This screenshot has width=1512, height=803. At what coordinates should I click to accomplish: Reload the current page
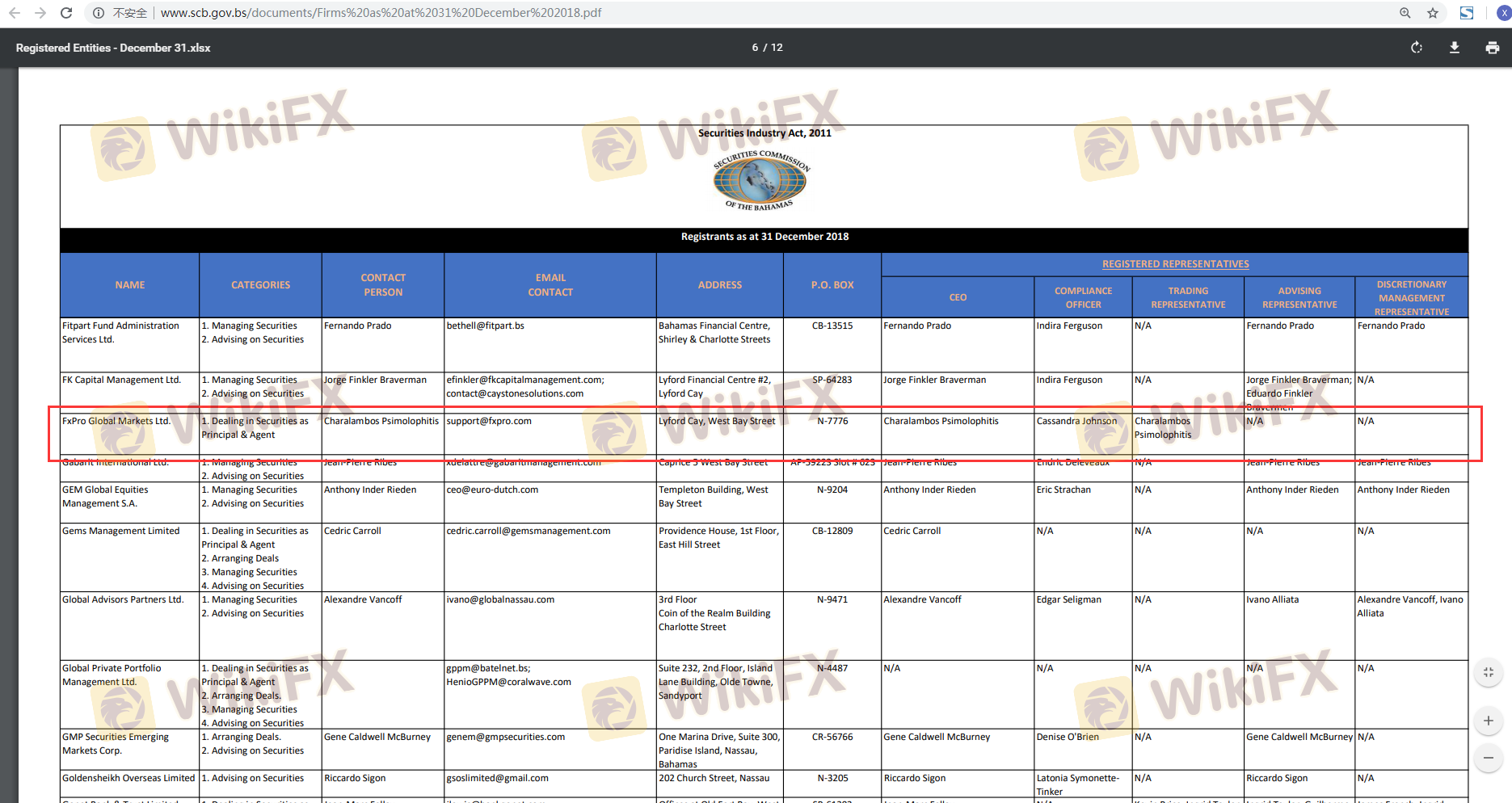coord(66,13)
